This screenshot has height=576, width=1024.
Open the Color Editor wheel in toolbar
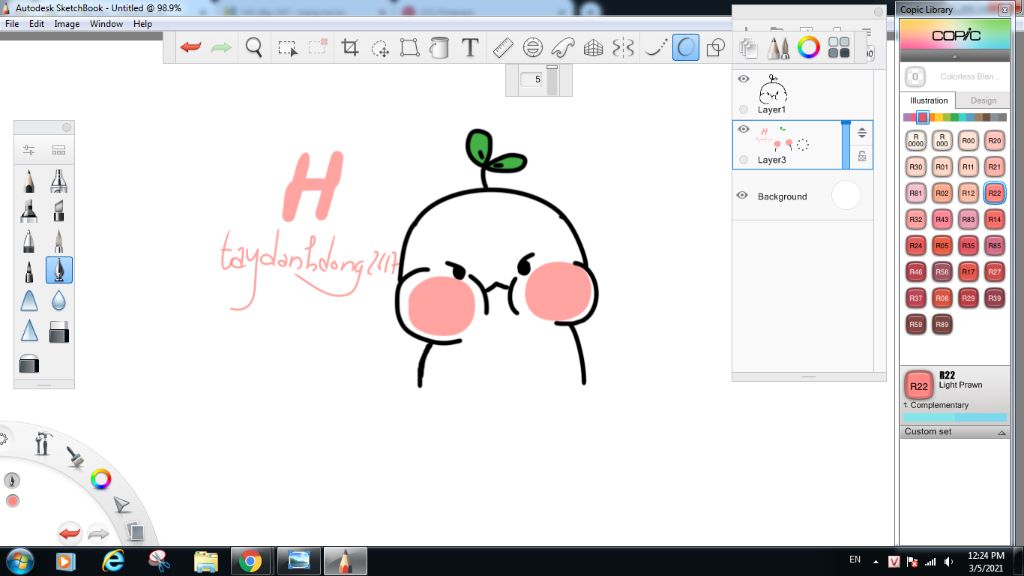[x=808, y=47]
